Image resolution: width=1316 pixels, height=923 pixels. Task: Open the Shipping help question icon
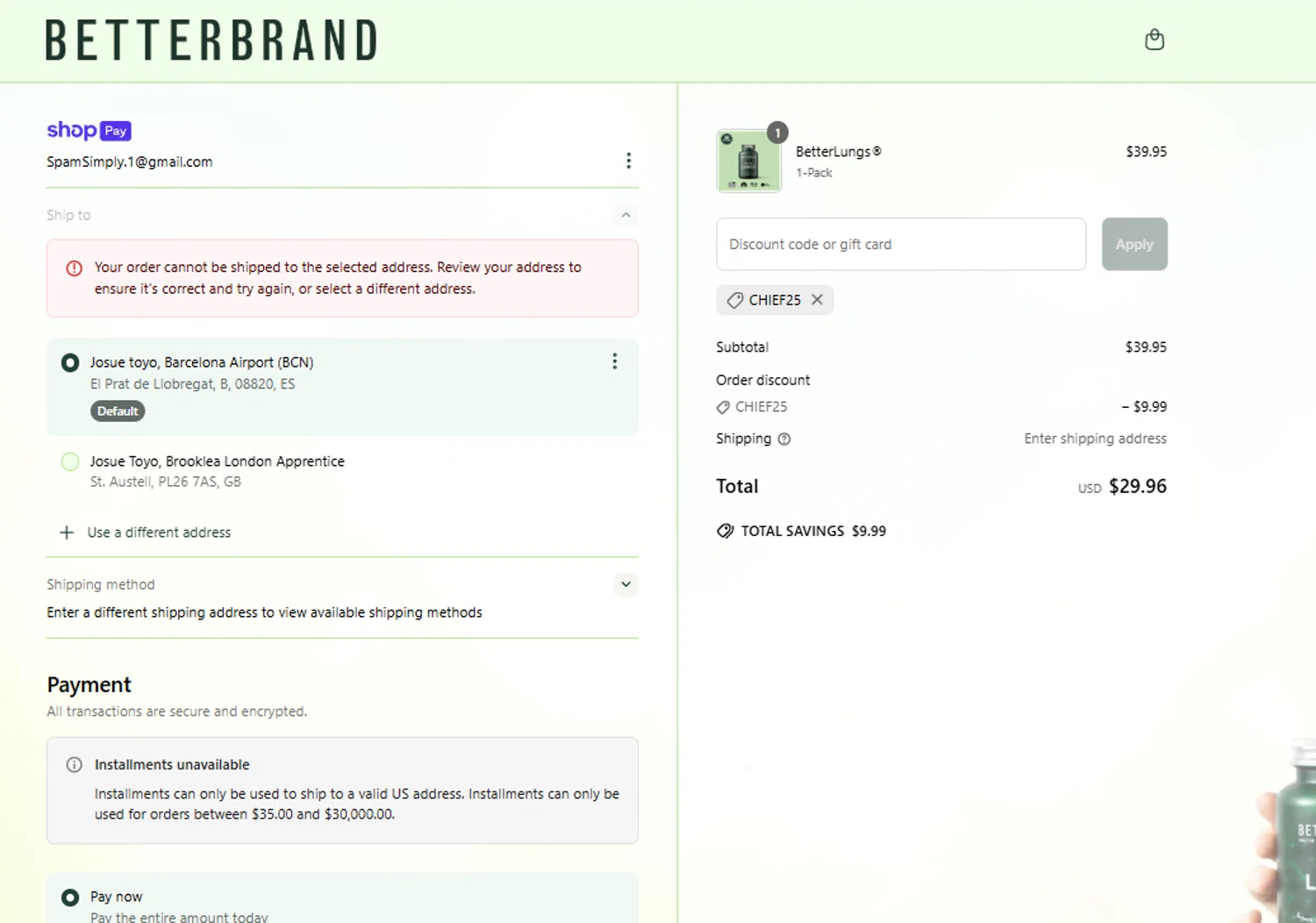(784, 439)
